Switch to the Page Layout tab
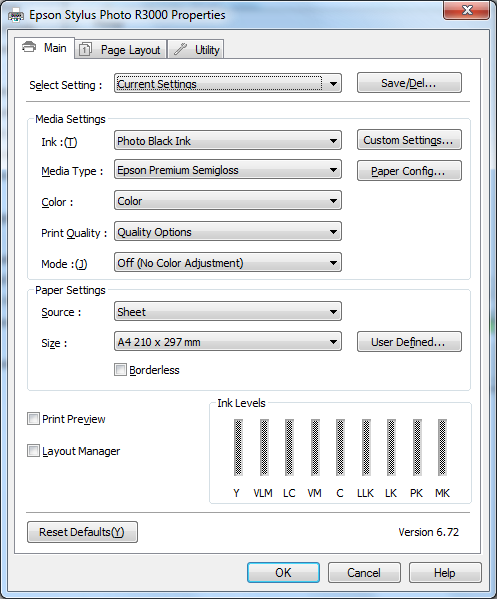The width and height of the screenshot is (497, 599). click(x=121, y=50)
